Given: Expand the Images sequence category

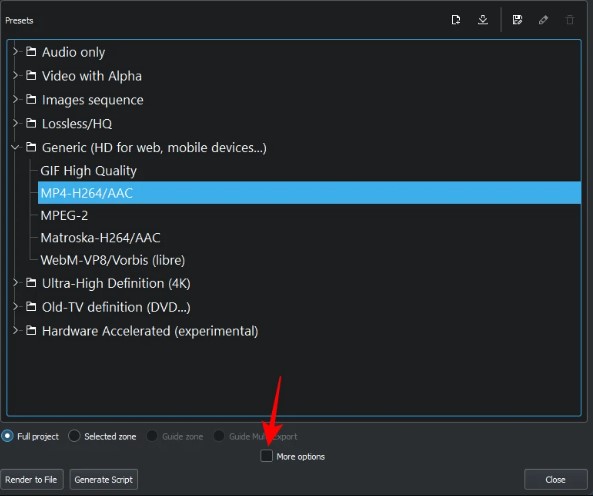Looking at the screenshot, I should (15, 99).
